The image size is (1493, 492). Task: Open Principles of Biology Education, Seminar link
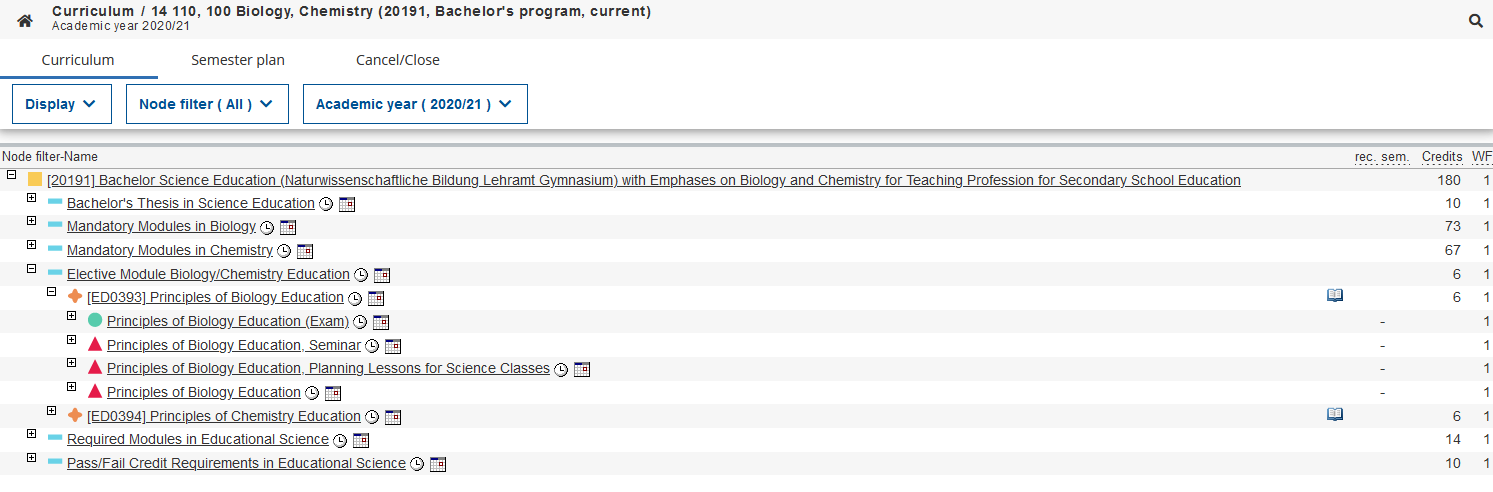tap(234, 345)
